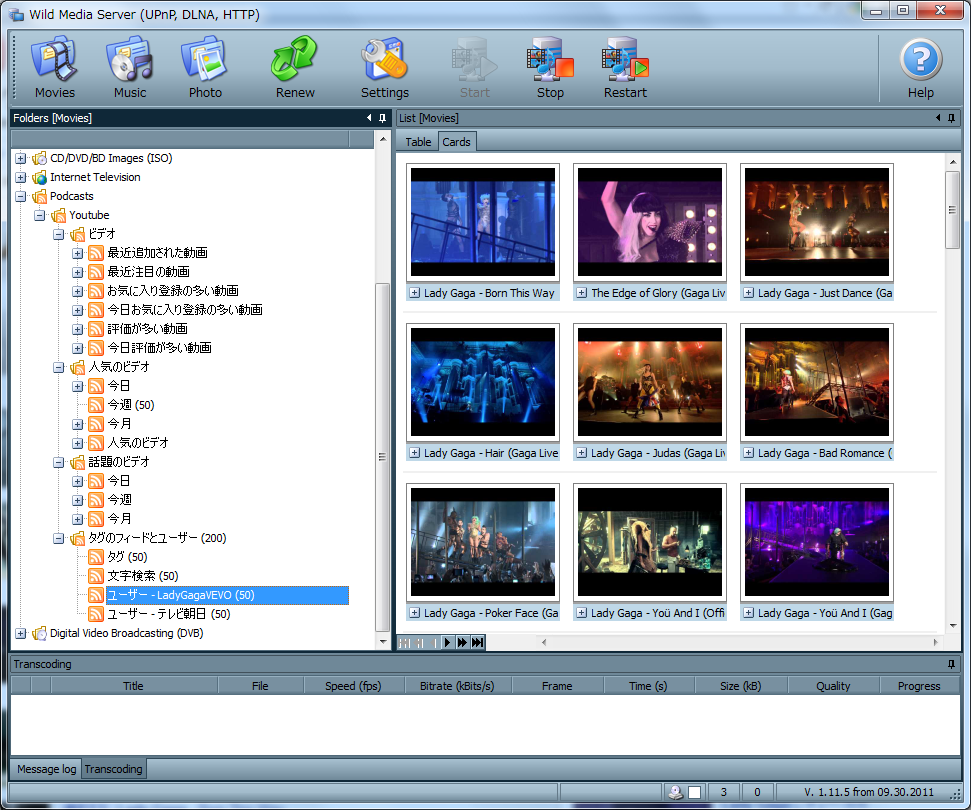
Task: Click the fast-forward button below the cards
Action: coord(462,642)
